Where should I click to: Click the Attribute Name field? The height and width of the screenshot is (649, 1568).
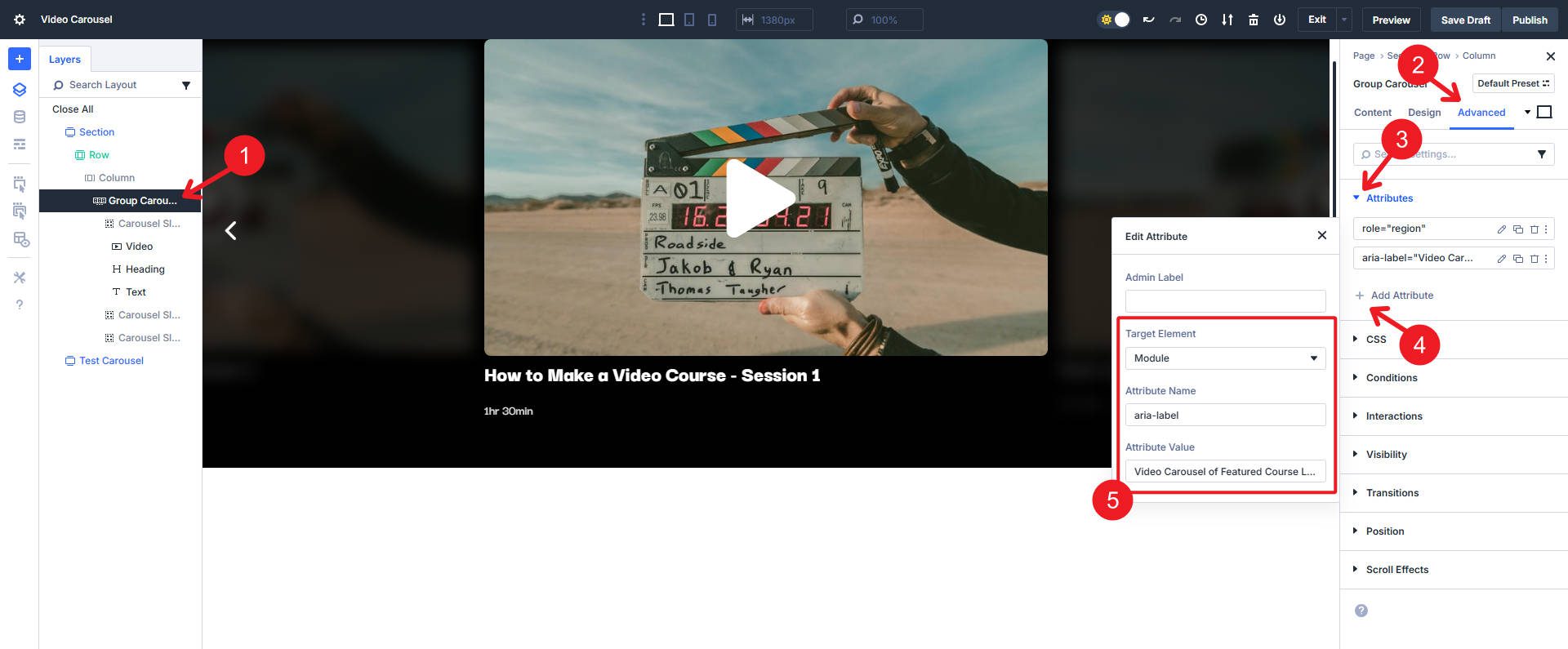coord(1225,415)
